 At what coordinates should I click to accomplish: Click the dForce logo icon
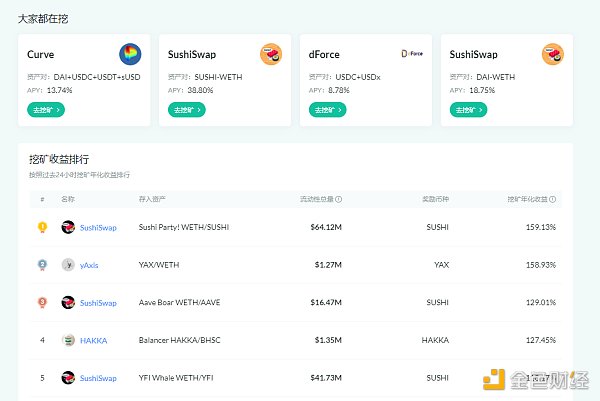[x=412, y=54]
